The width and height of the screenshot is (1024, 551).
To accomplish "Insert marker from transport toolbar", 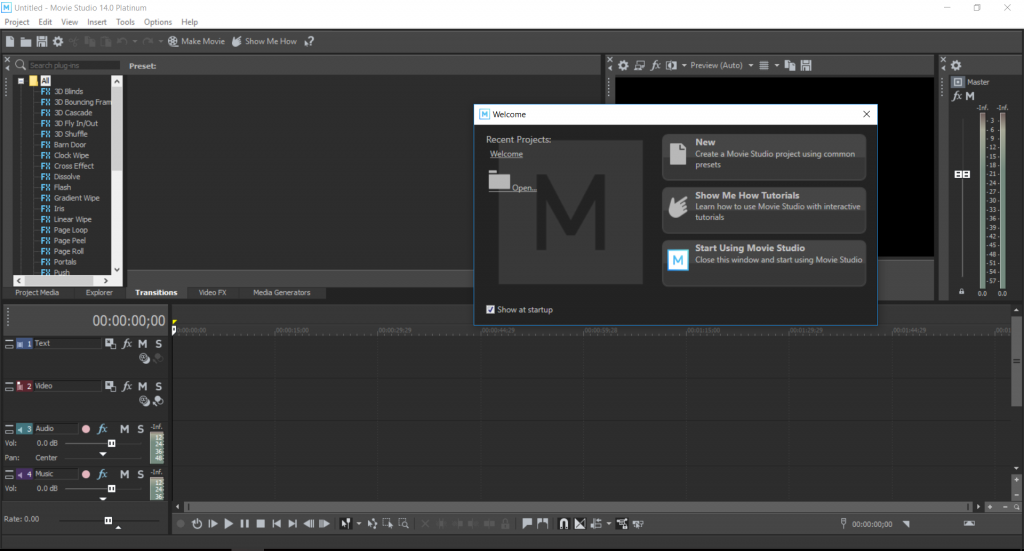I will click(527, 524).
